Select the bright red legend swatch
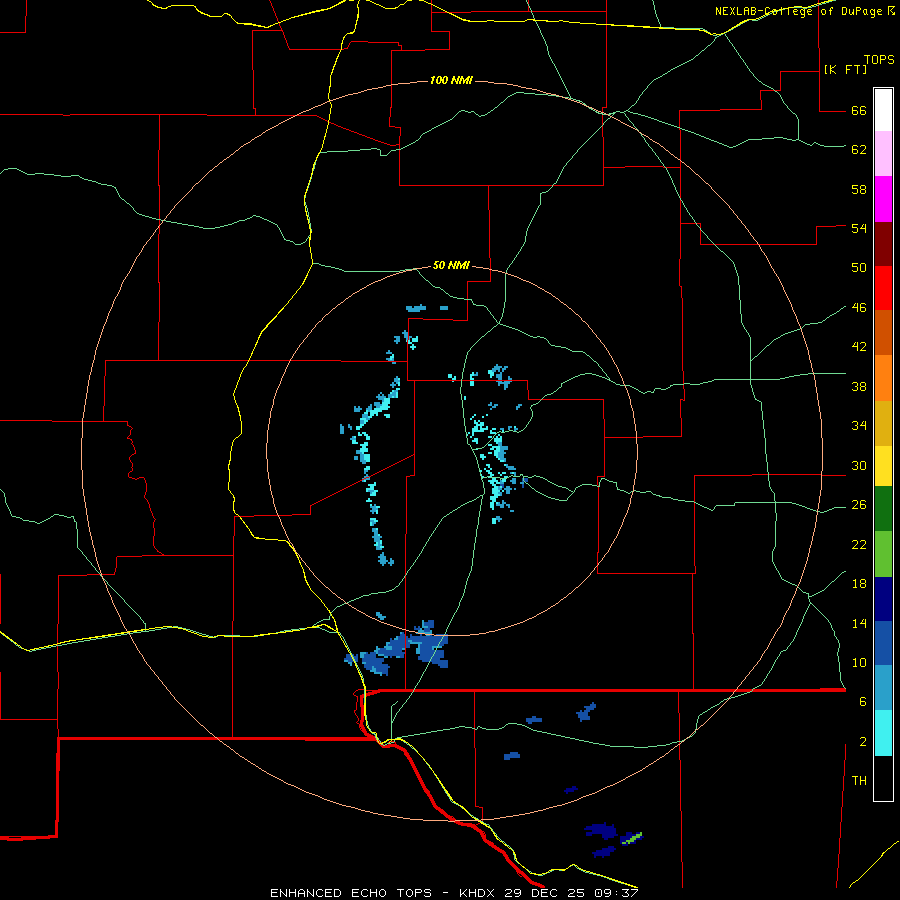The height and width of the screenshot is (900, 900). click(x=883, y=288)
